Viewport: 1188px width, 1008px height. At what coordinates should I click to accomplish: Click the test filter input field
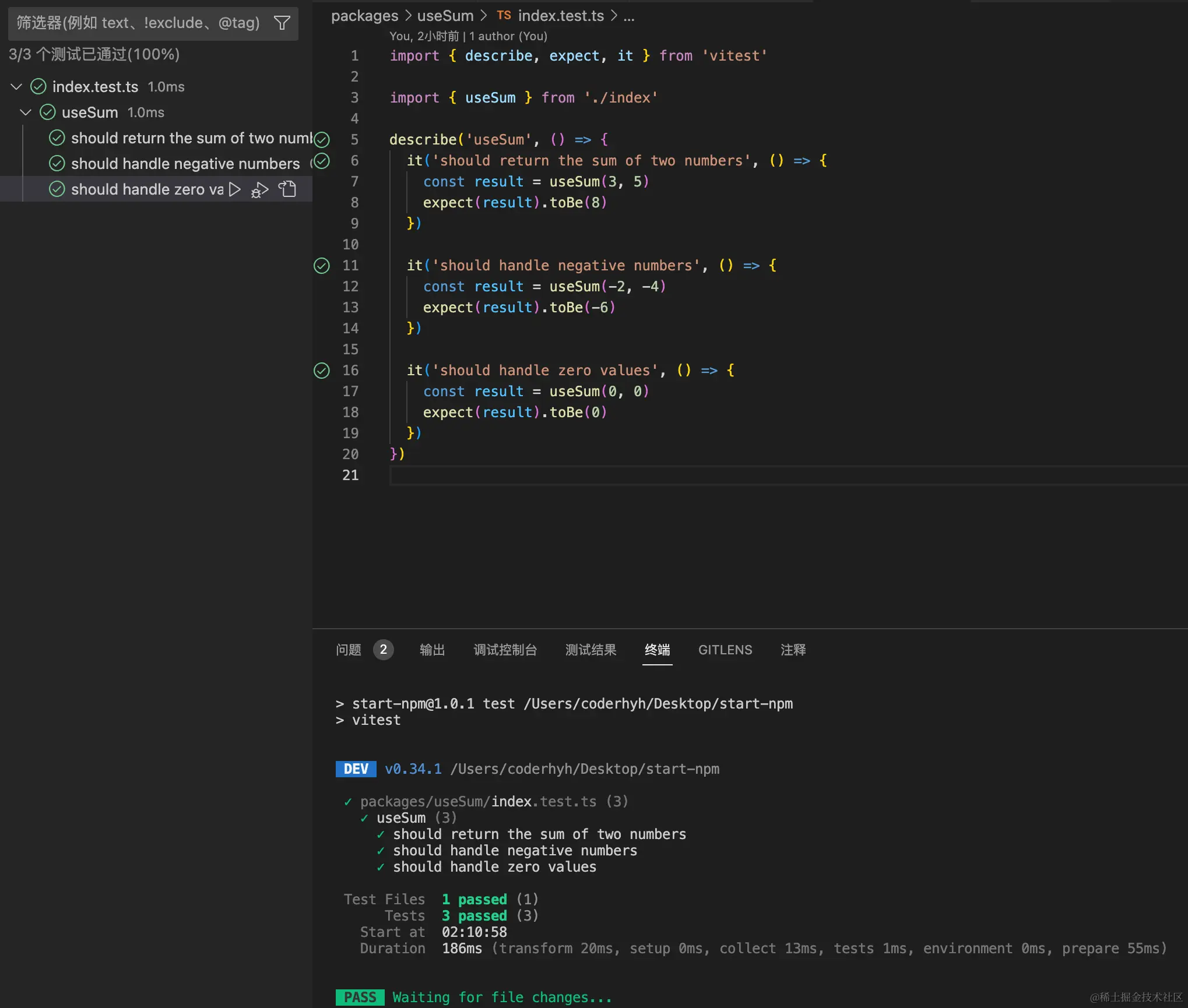[x=153, y=23]
